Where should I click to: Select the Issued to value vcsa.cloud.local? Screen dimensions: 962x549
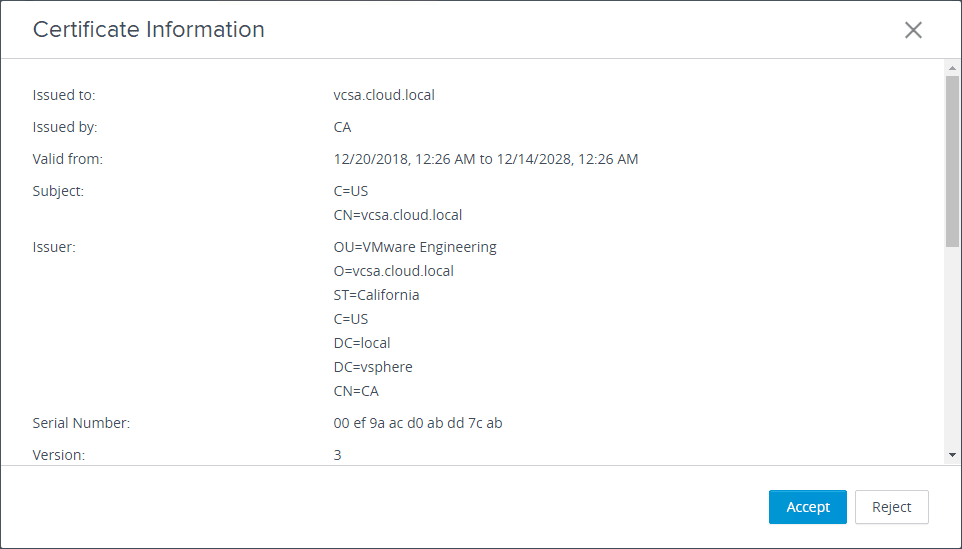pos(384,95)
